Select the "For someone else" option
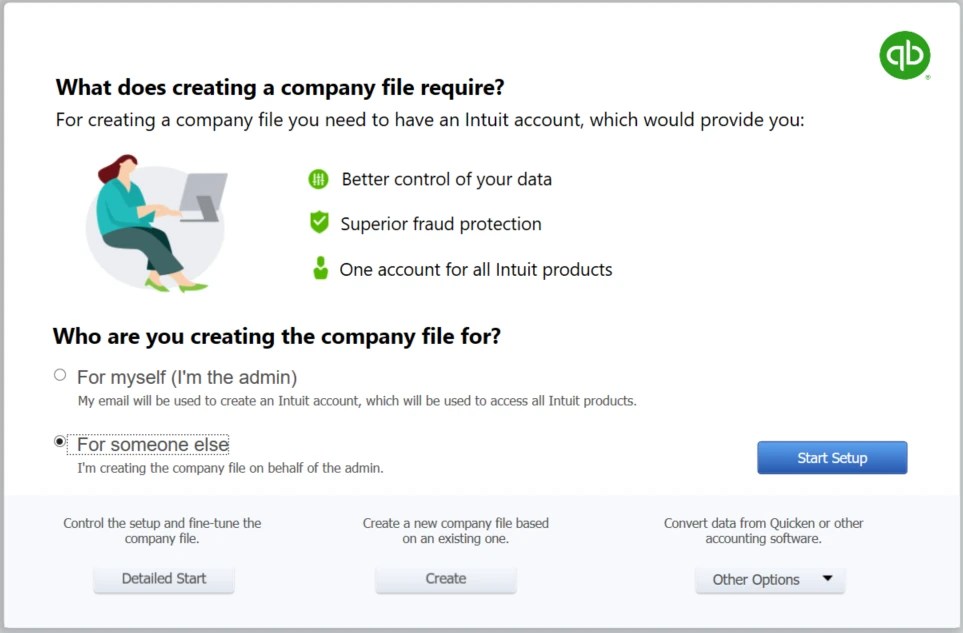 (60, 441)
